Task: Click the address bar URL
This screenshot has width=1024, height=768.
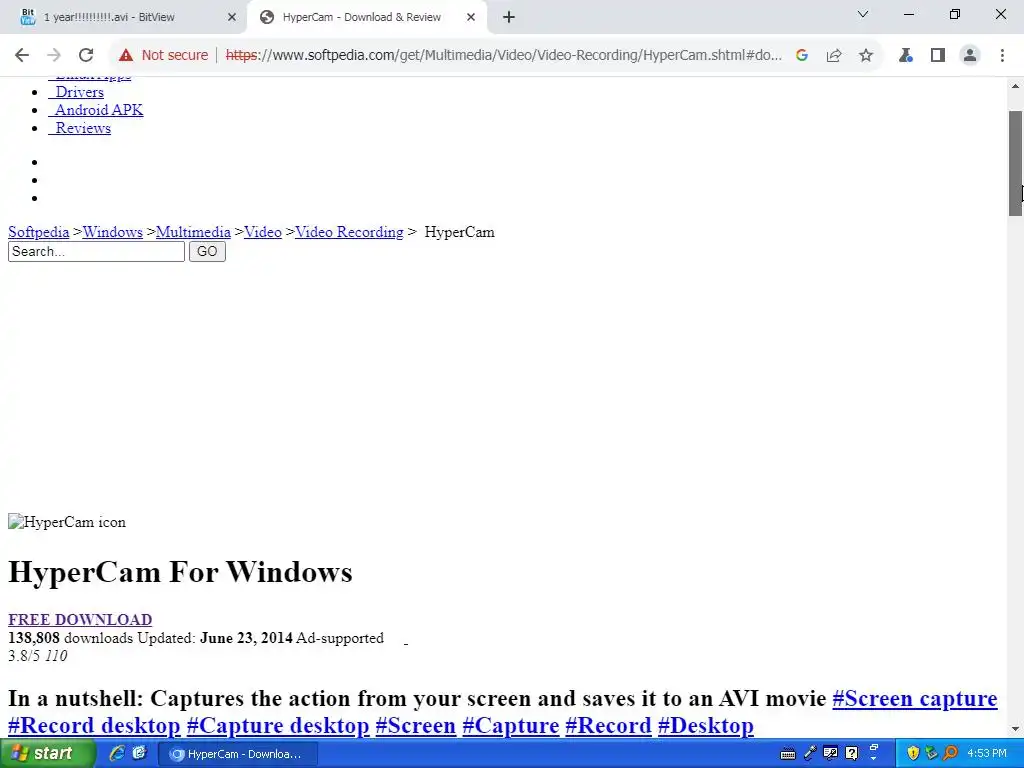Action: (504, 55)
